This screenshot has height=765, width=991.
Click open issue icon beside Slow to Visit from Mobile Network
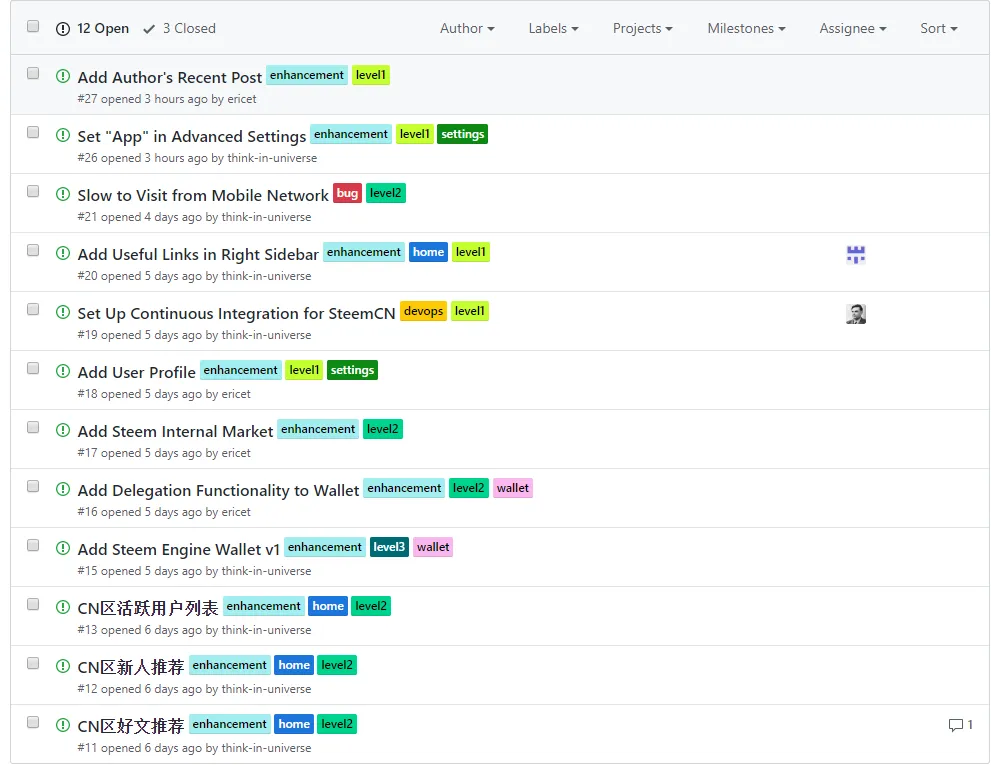pyautogui.click(x=63, y=194)
